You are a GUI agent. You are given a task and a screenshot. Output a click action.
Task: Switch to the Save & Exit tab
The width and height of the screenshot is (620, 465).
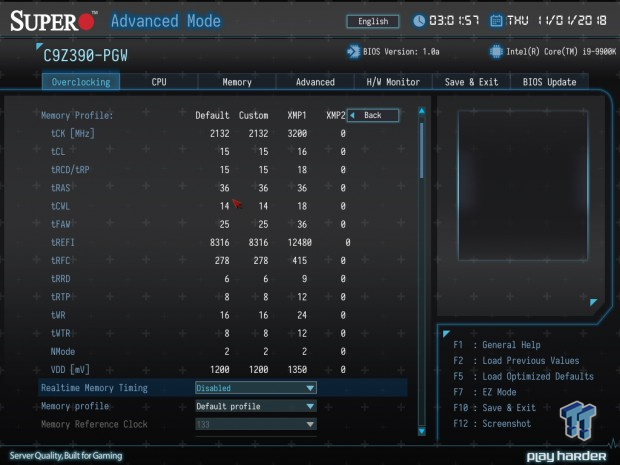tap(471, 82)
